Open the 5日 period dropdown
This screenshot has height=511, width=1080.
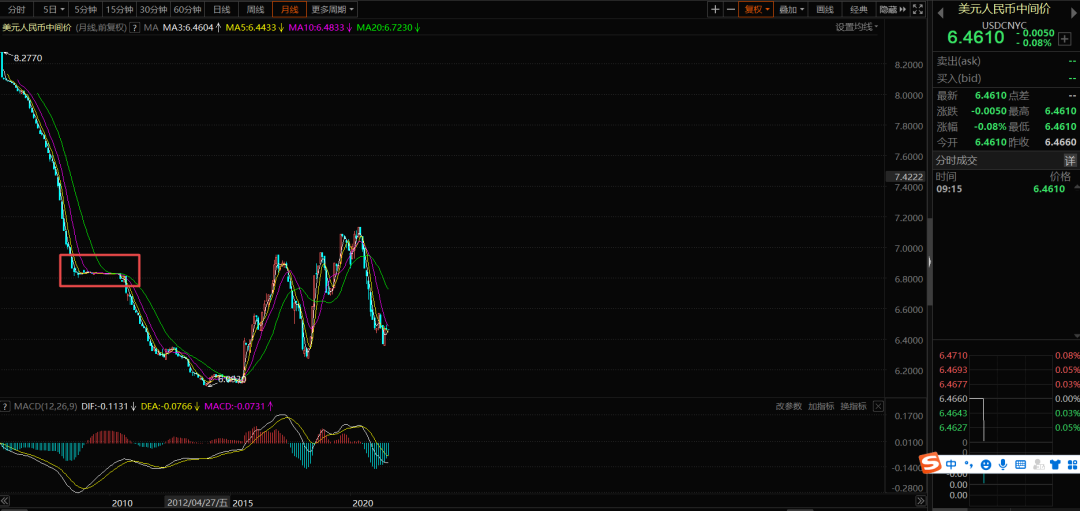click(x=52, y=10)
